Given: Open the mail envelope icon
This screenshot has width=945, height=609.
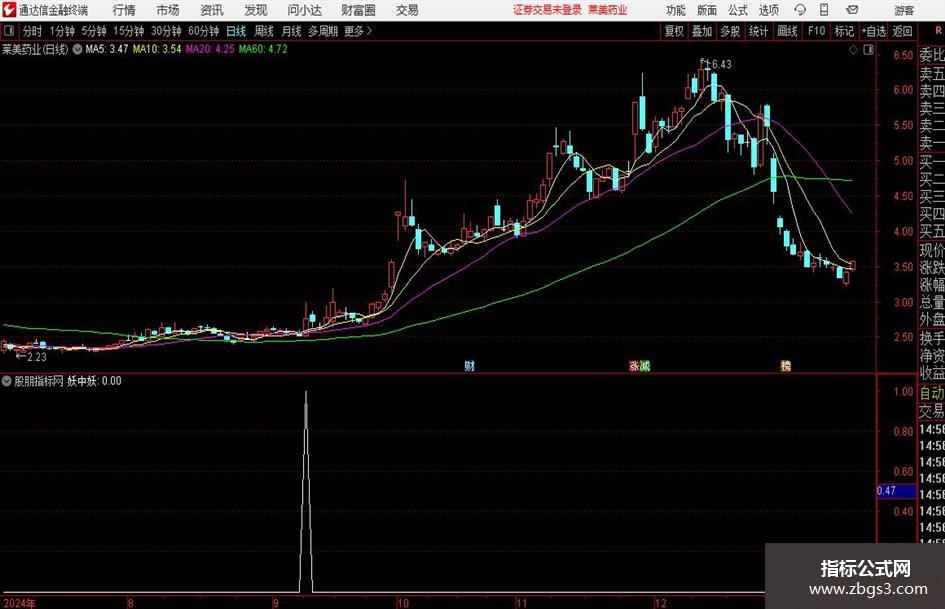Looking at the screenshot, I should point(852,10).
